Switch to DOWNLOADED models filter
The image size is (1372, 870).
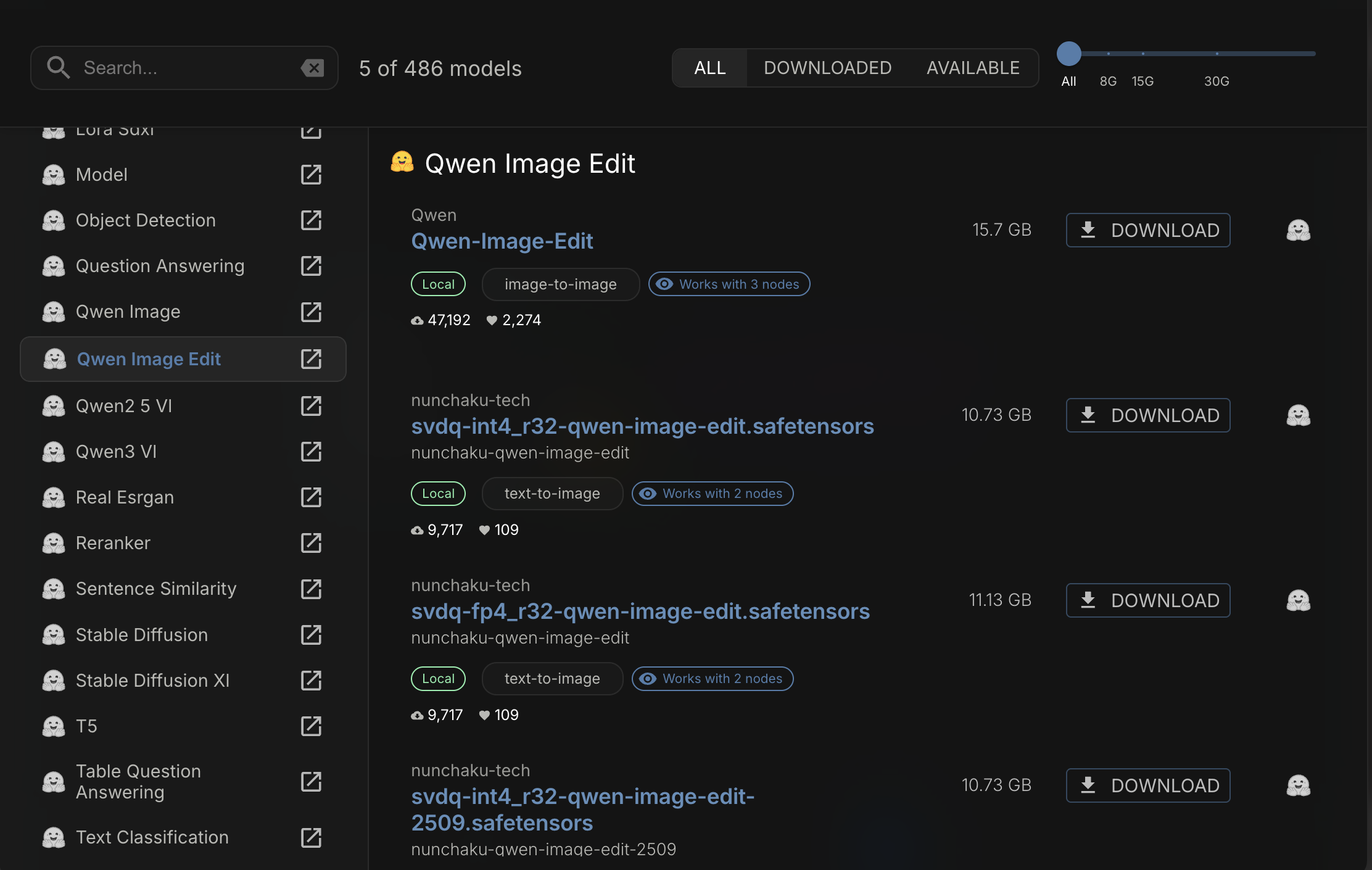tap(827, 68)
